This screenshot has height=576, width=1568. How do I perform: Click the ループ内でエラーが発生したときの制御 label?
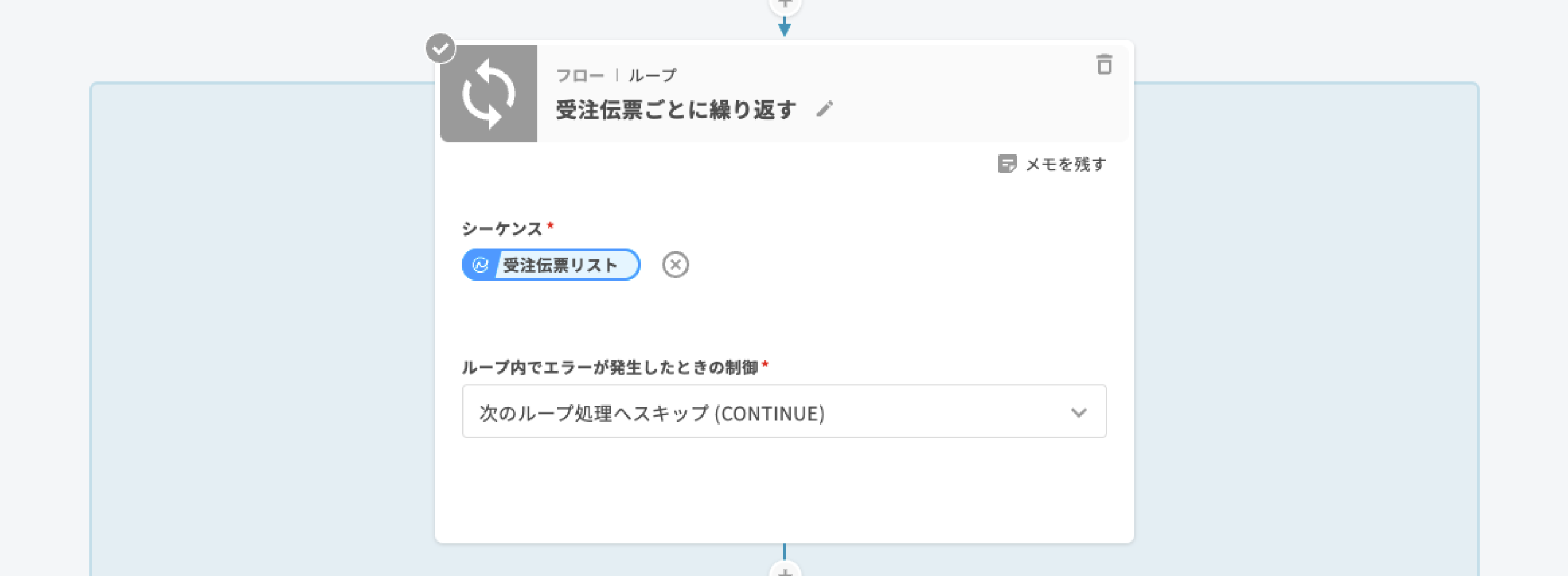coord(609,368)
